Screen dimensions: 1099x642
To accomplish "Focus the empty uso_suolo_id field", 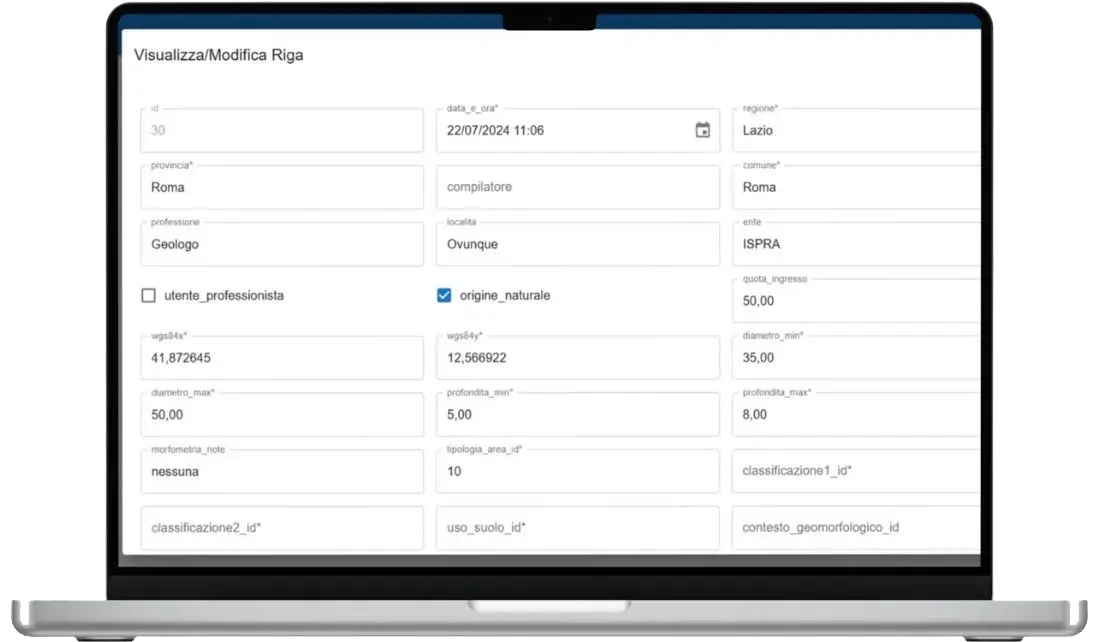I will [578, 528].
